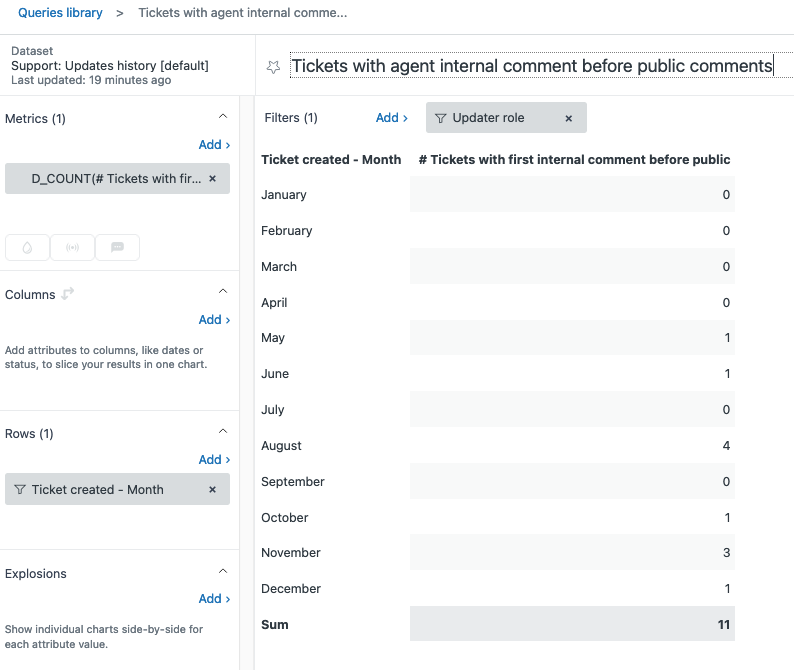The image size is (794, 670).
Task: Click the query title text field
Action: tap(532, 66)
